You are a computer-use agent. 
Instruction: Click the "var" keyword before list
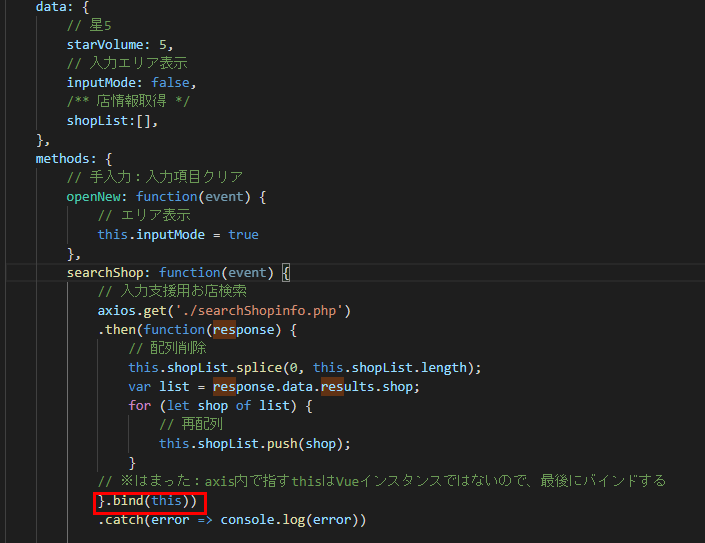tap(140, 386)
